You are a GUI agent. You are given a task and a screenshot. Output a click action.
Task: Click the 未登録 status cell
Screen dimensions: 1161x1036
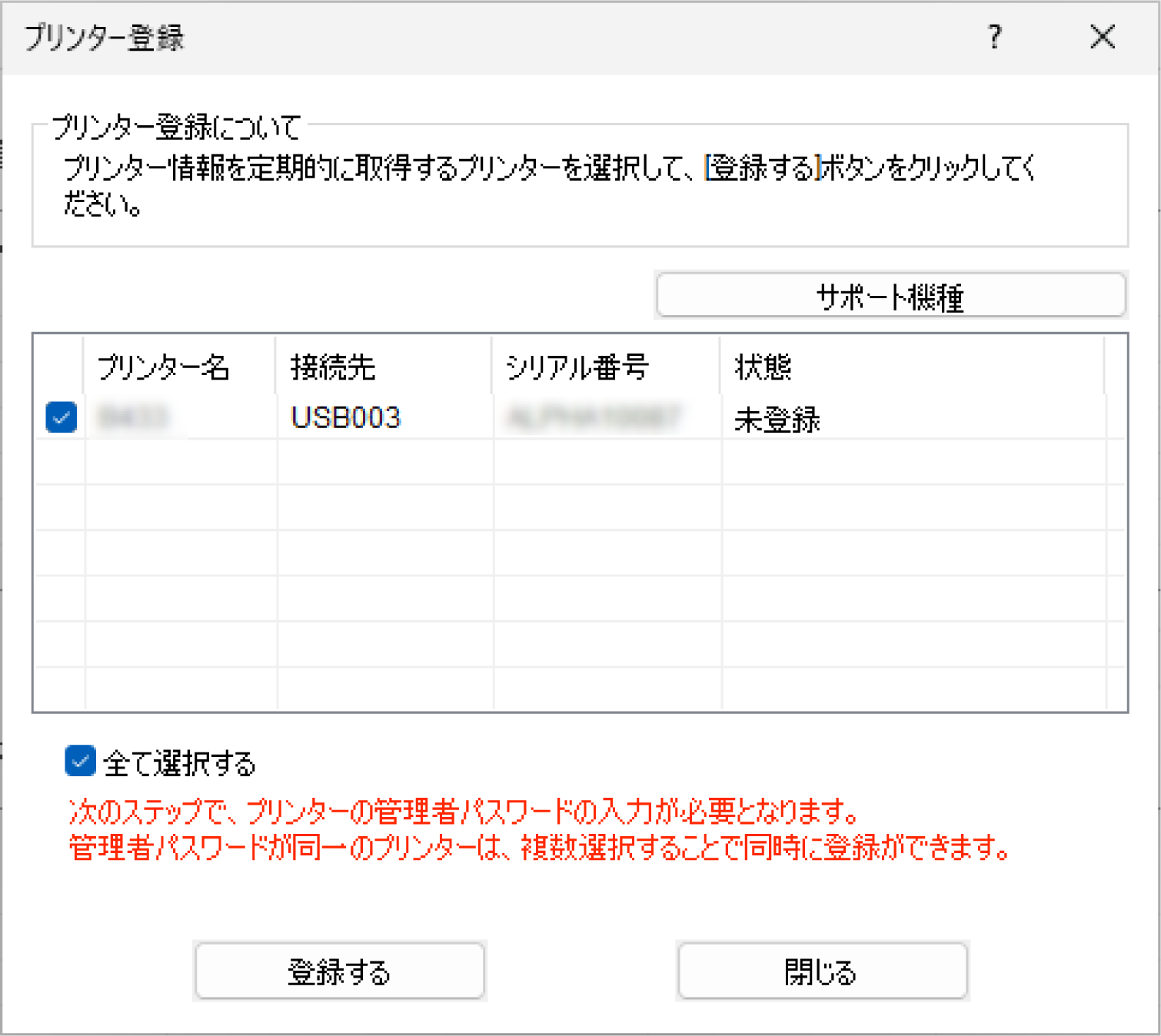(x=777, y=419)
